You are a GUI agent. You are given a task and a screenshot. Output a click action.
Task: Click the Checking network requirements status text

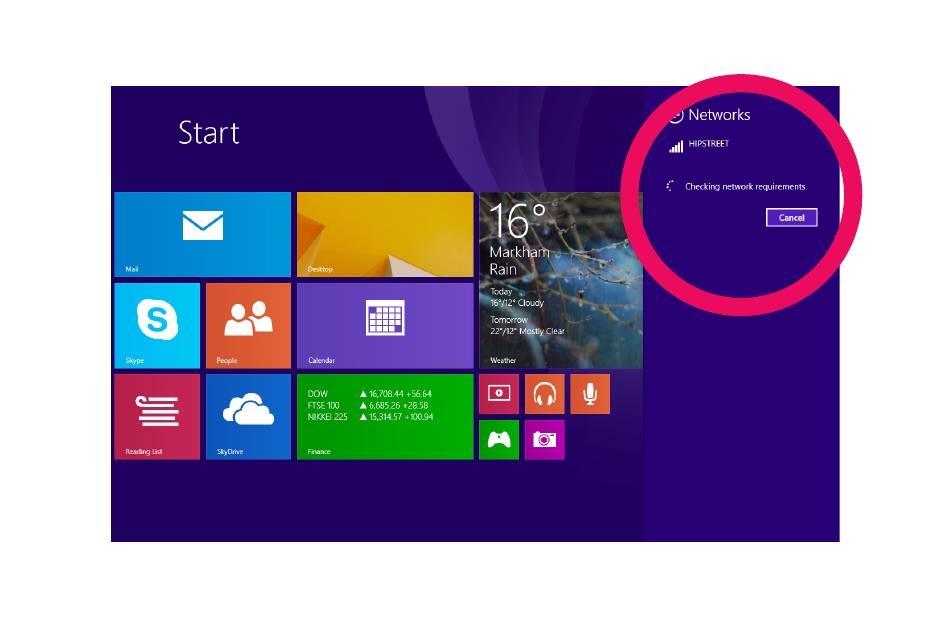[x=745, y=187]
